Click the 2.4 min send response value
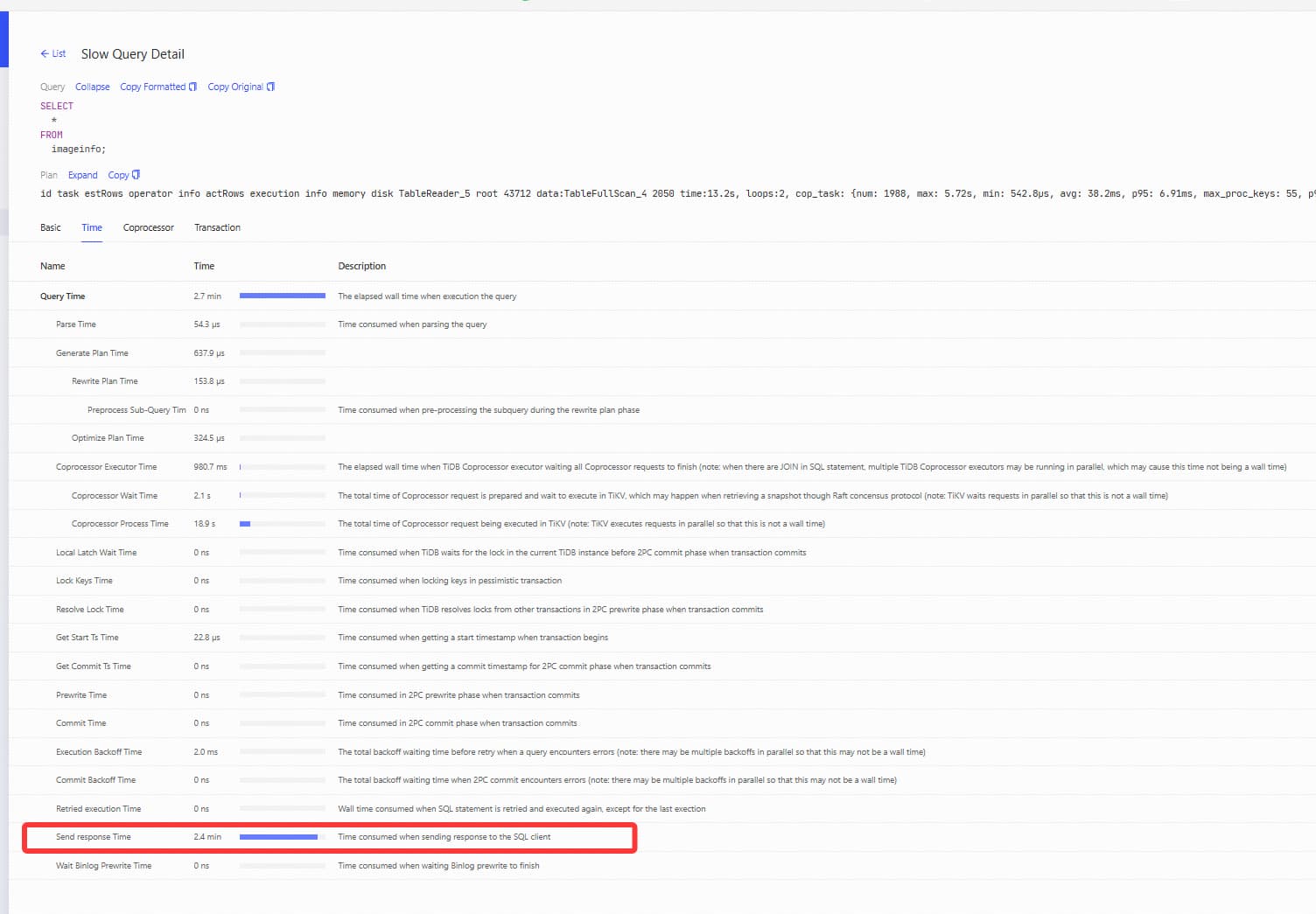Image resolution: width=1316 pixels, height=914 pixels. coord(207,837)
